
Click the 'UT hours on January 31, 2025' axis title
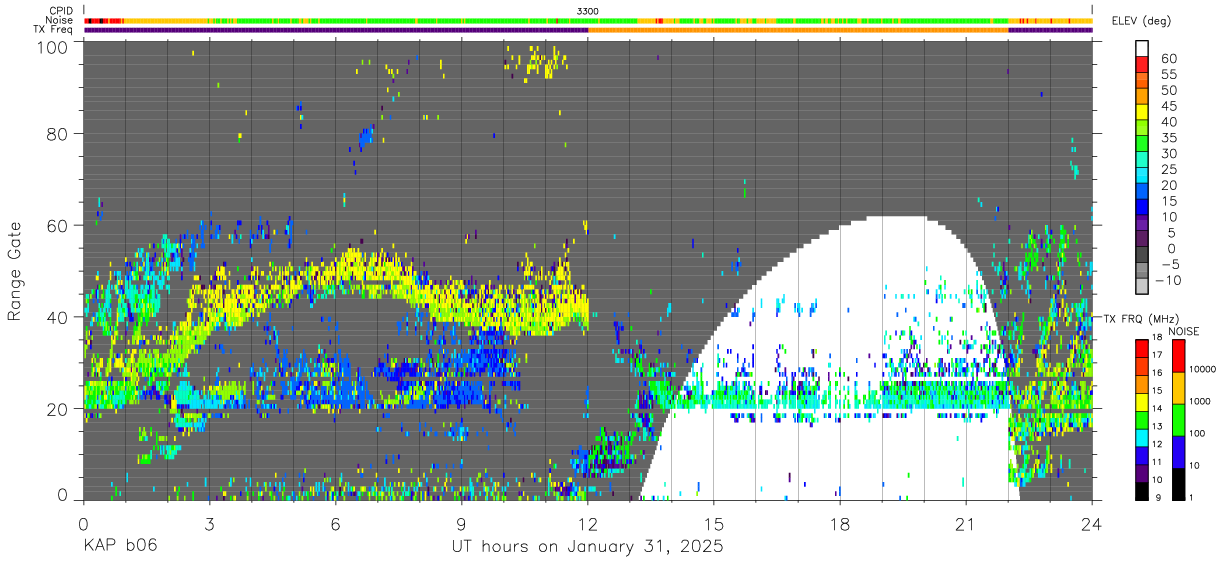[588, 546]
